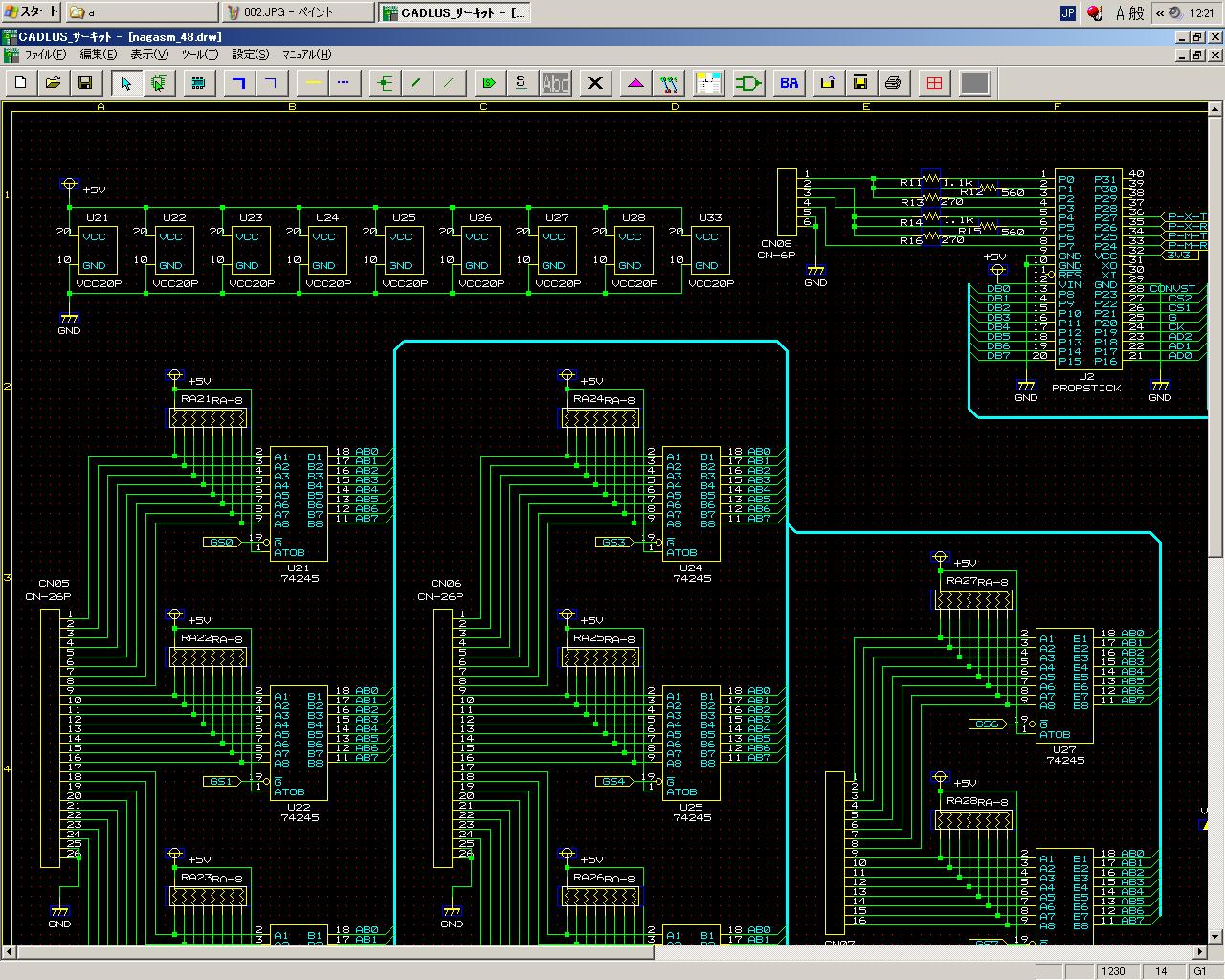1225x980 pixels.
Task: Click the blue BA toolbar icon
Action: pyautogui.click(x=789, y=83)
